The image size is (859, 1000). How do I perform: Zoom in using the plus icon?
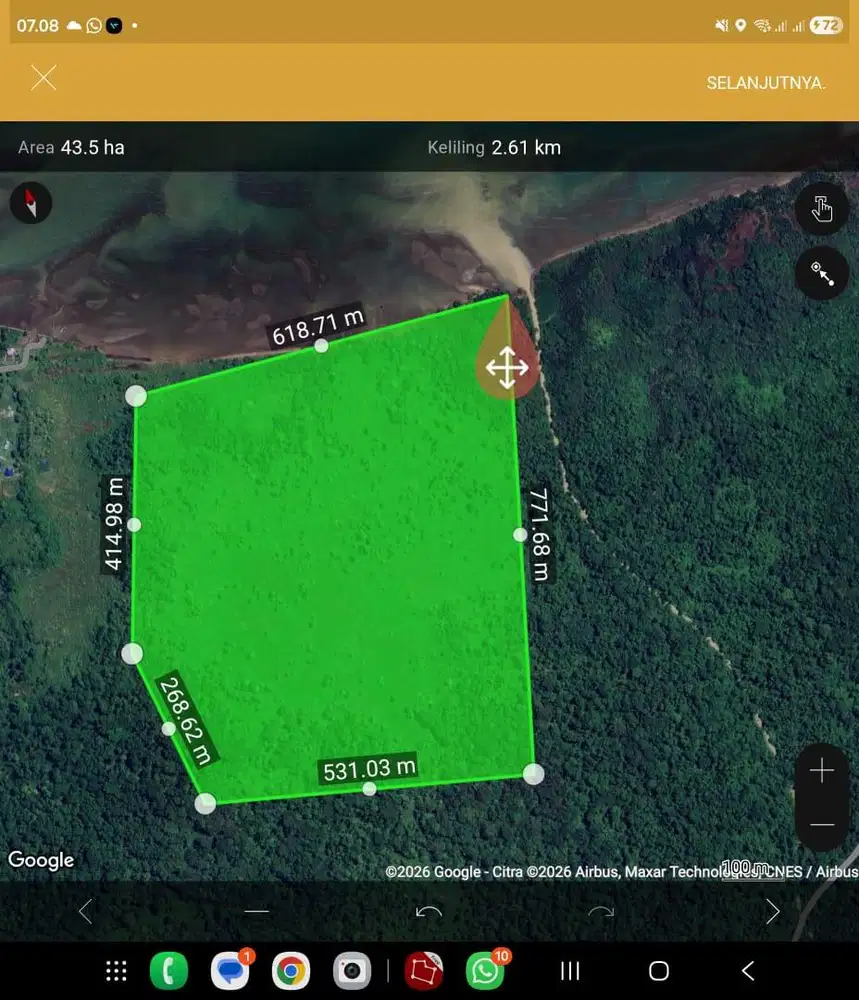click(821, 770)
